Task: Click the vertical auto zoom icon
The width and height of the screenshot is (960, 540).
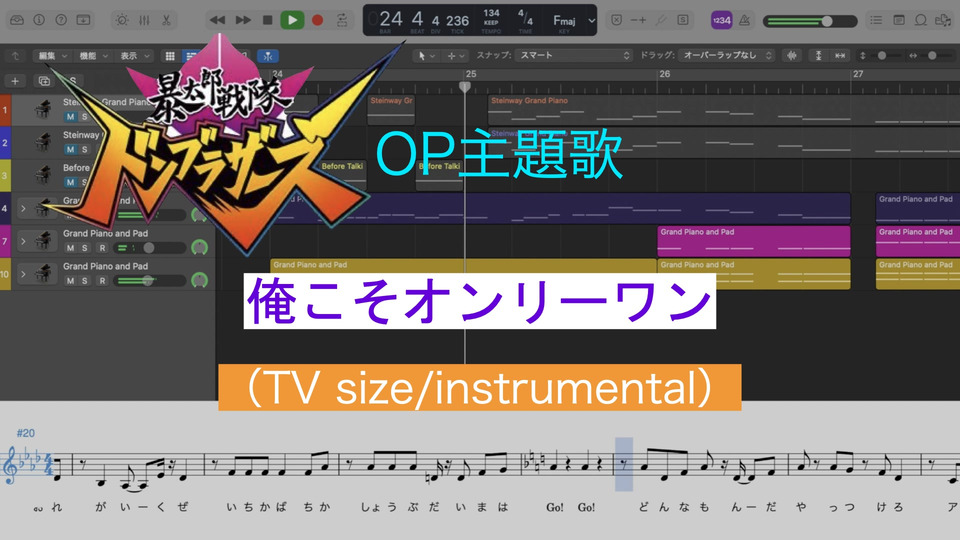Action: click(x=819, y=56)
